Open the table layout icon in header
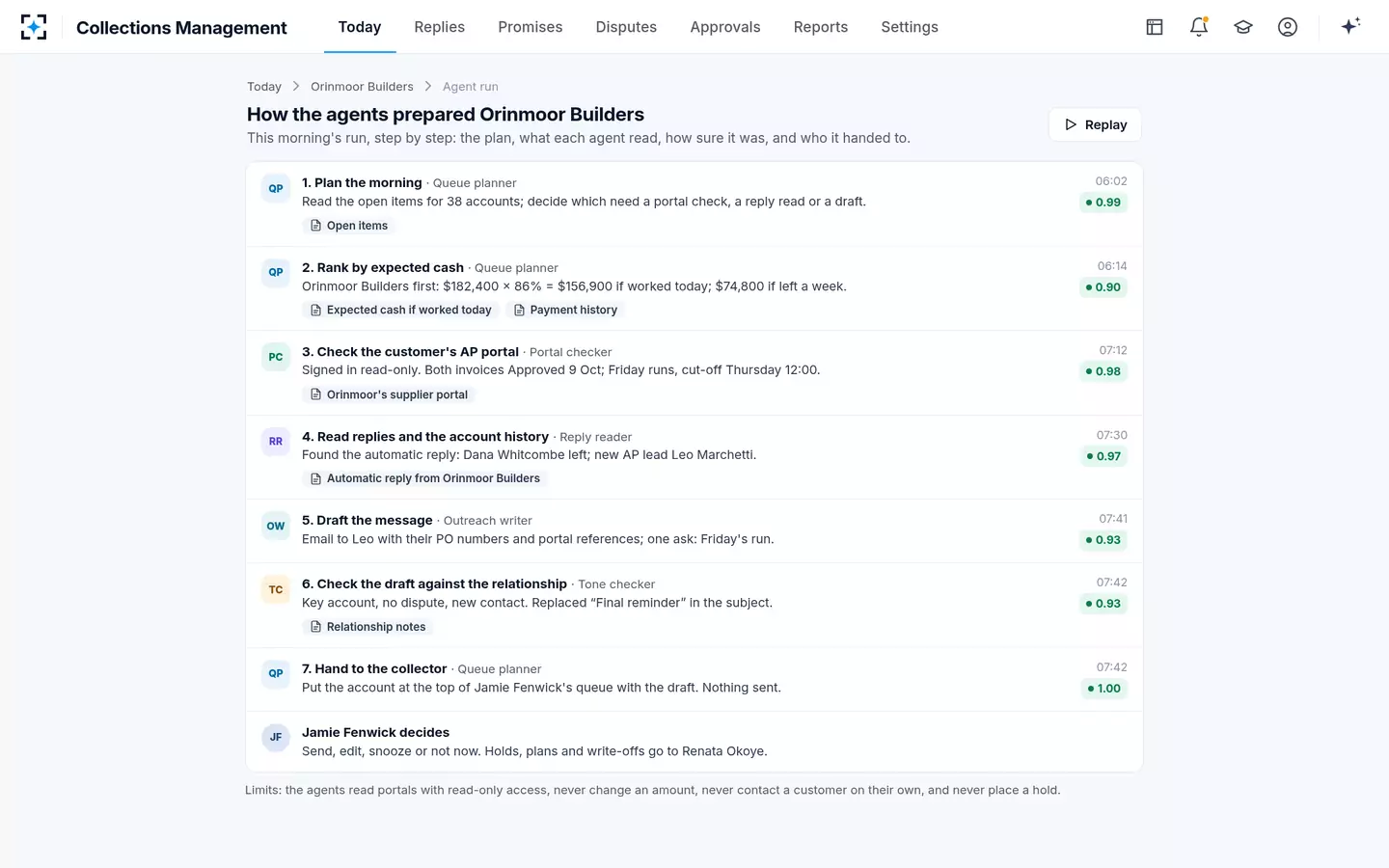 tap(1155, 27)
